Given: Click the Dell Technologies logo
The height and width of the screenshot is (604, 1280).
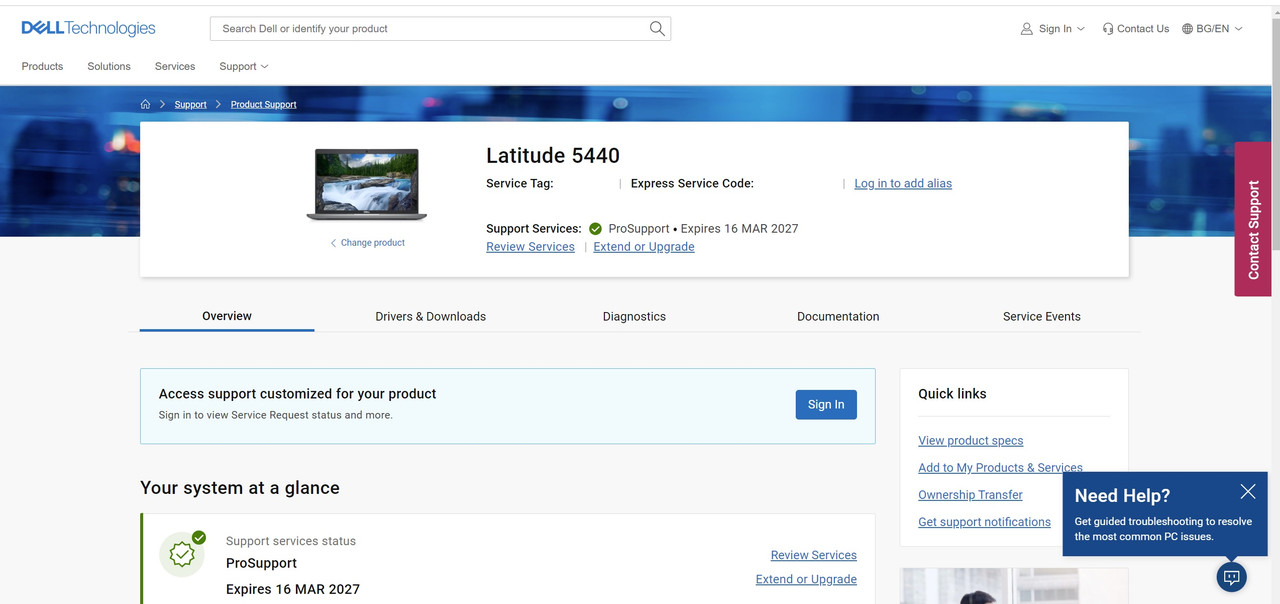Looking at the screenshot, I should tap(88, 28).
